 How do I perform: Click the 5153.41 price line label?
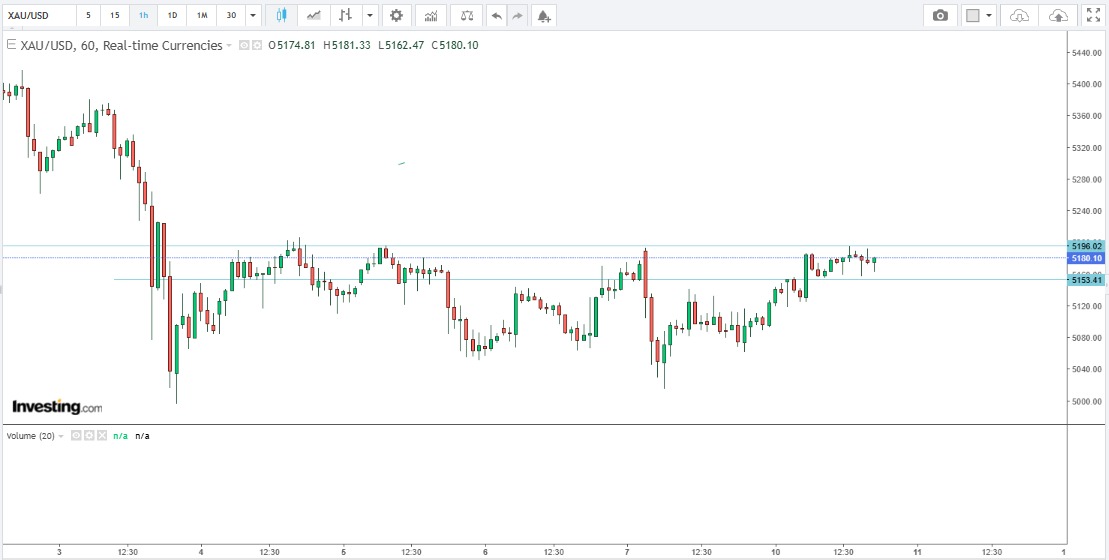tap(1086, 280)
